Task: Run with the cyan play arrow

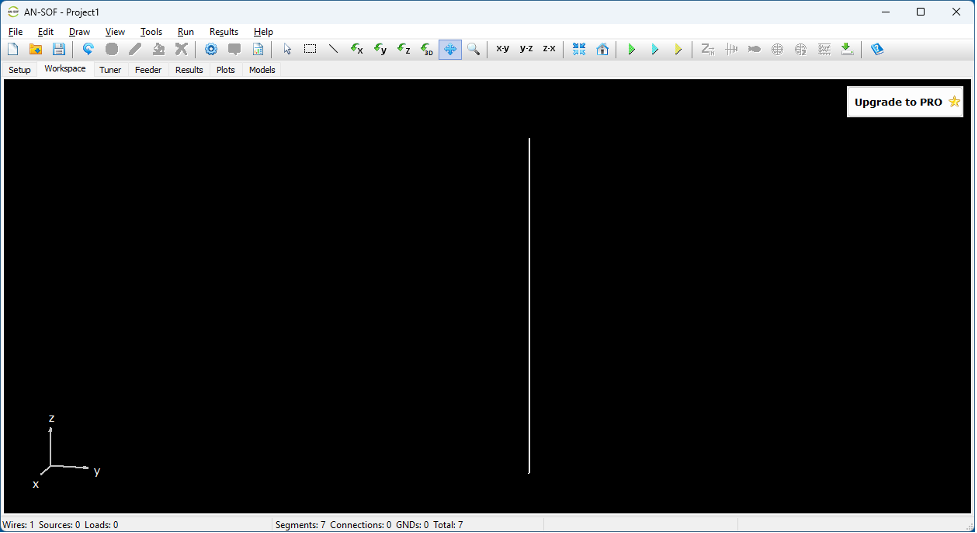Action: [x=654, y=49]
